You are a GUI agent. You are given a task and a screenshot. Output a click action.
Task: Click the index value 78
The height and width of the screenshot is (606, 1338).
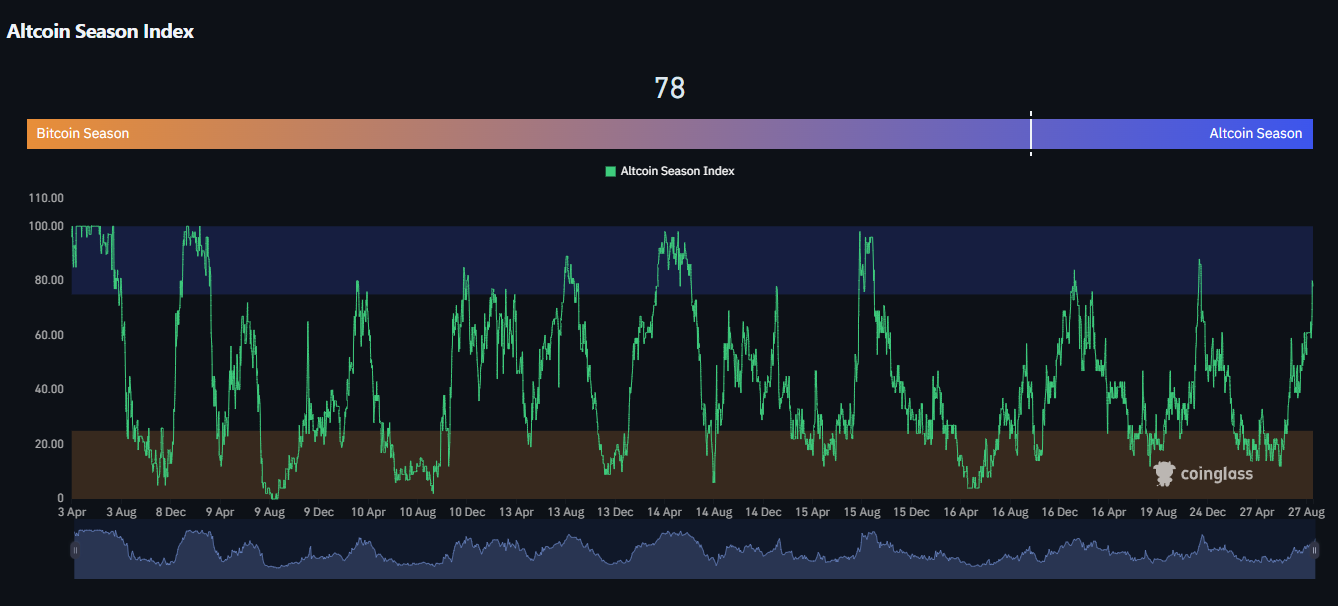[x=669, y=88]
